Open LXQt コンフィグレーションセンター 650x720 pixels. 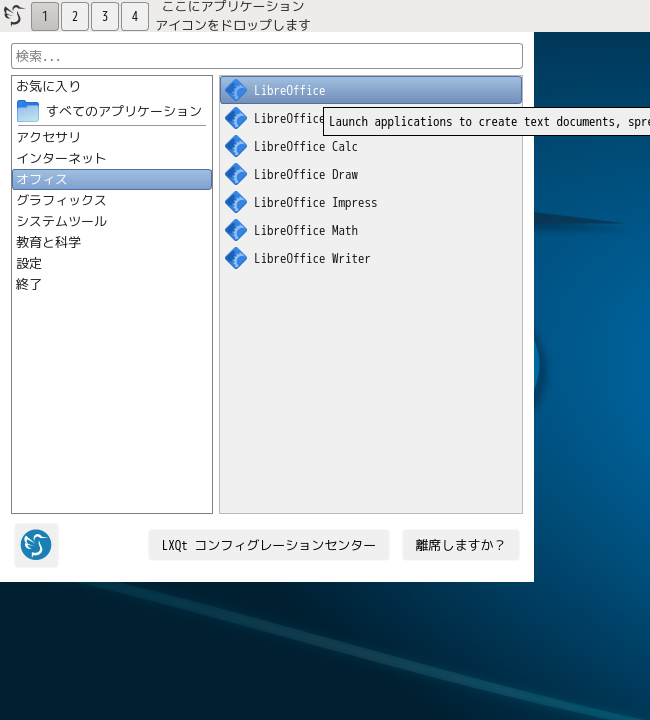tap(269, 545)
